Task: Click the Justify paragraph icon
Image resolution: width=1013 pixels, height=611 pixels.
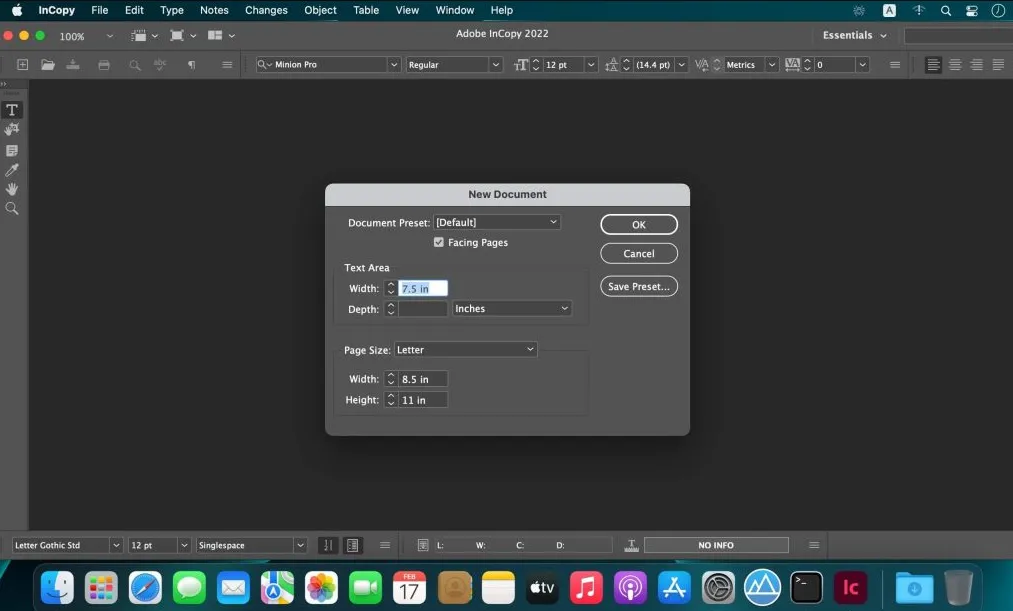Action: 998,65
